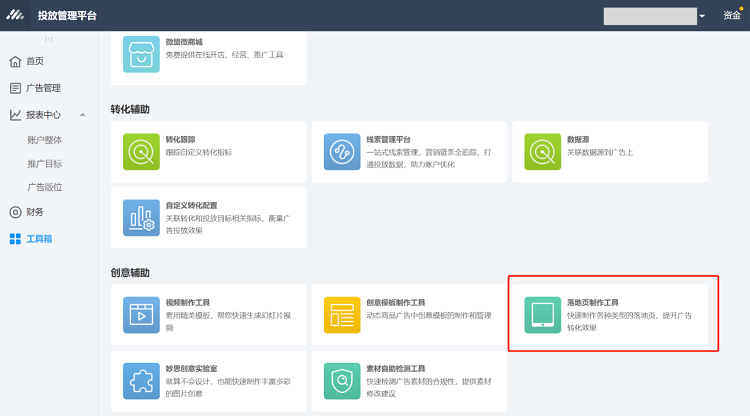The width and height of the screenshot is (750, 416).
Task: Open the 落地页制作工具 tablet icon
Action: point(542,315)
